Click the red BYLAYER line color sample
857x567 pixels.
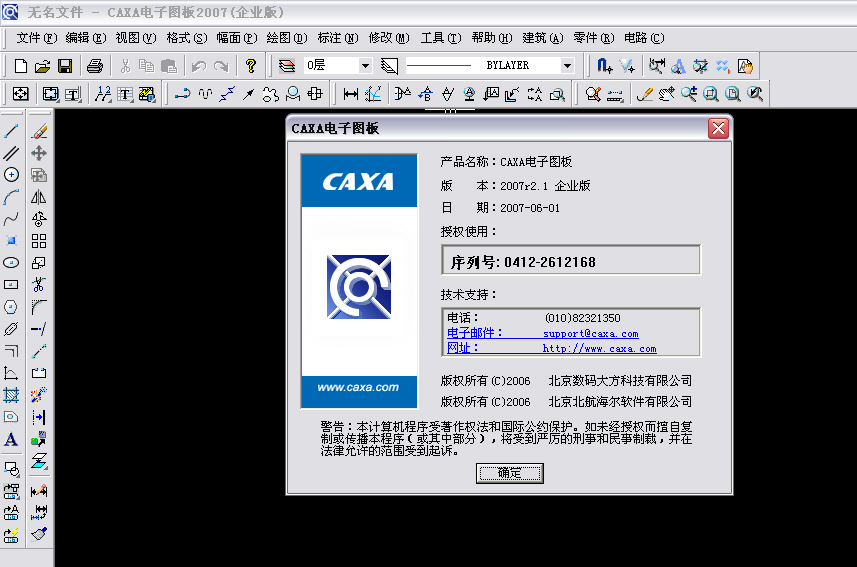439,66
